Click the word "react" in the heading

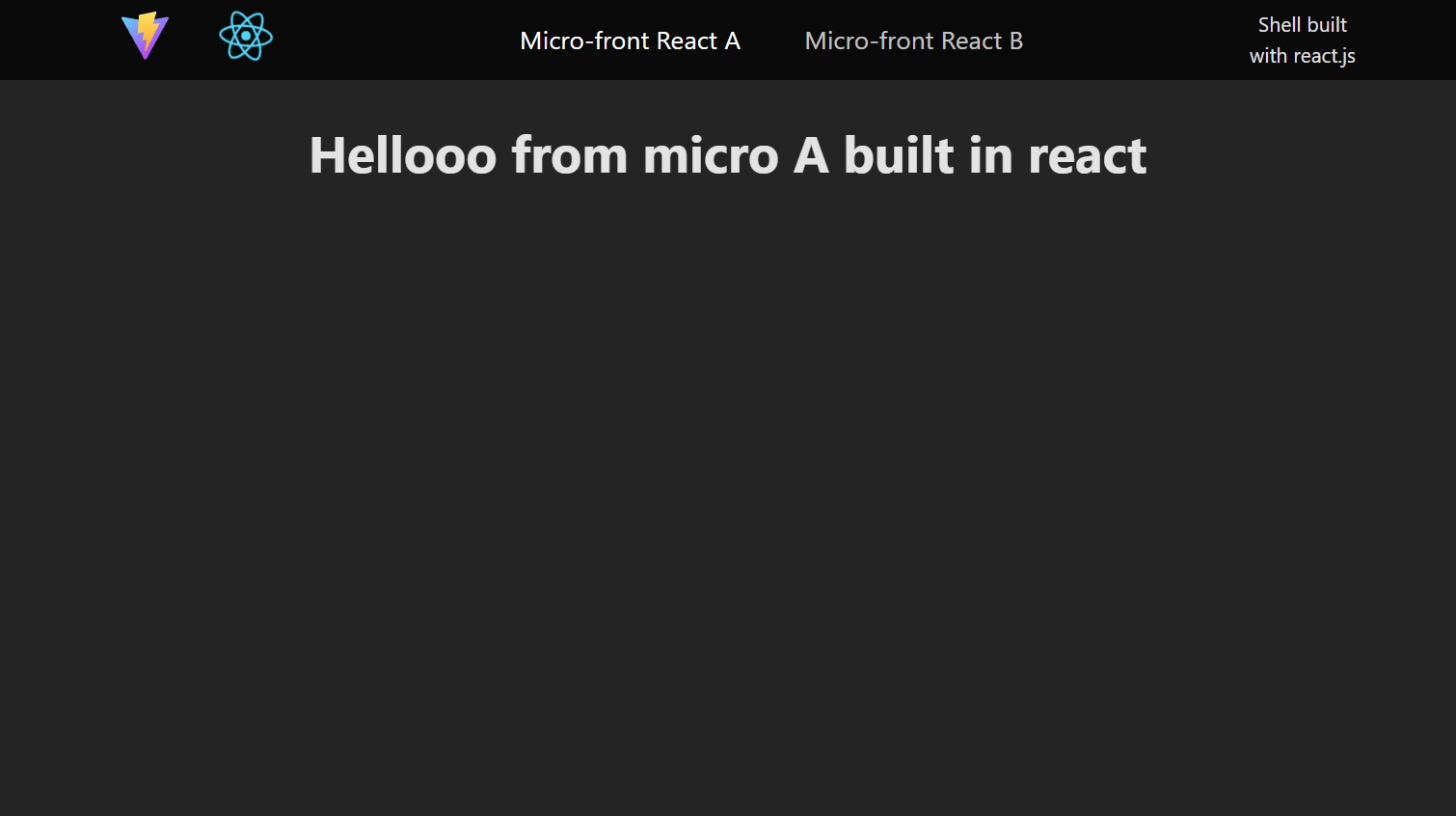1087,155
